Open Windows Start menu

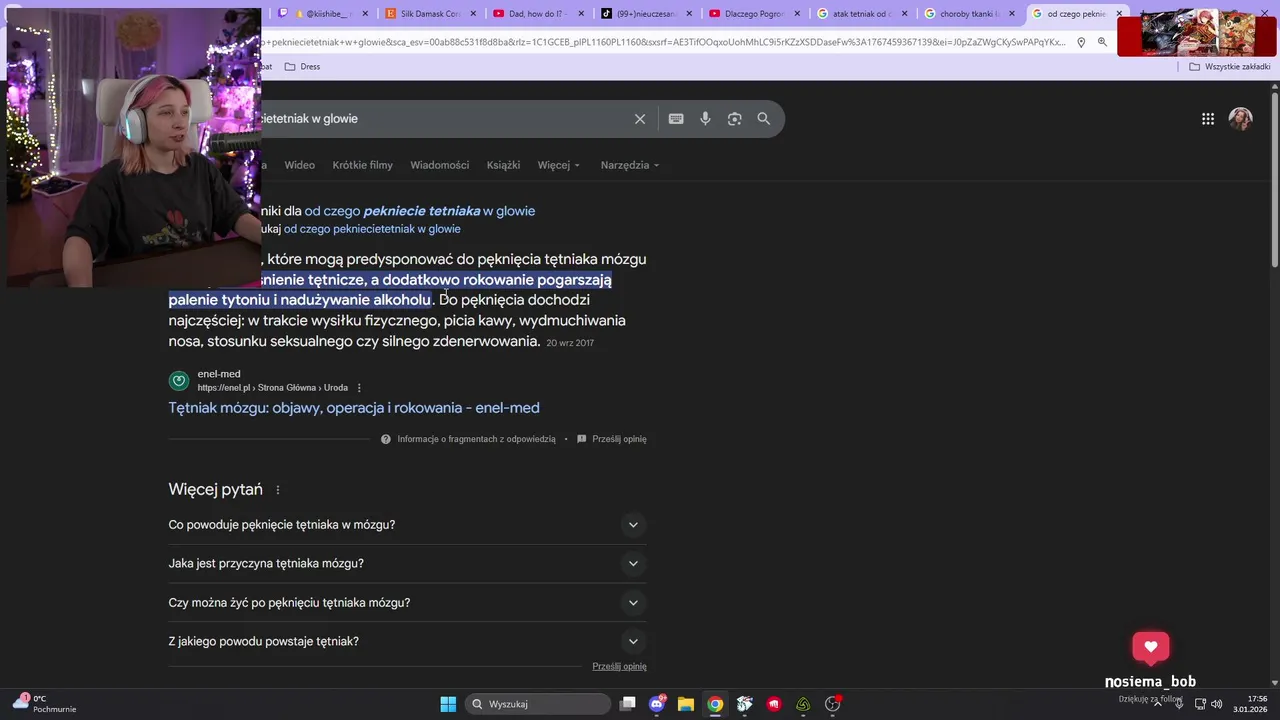pos(448,704)
